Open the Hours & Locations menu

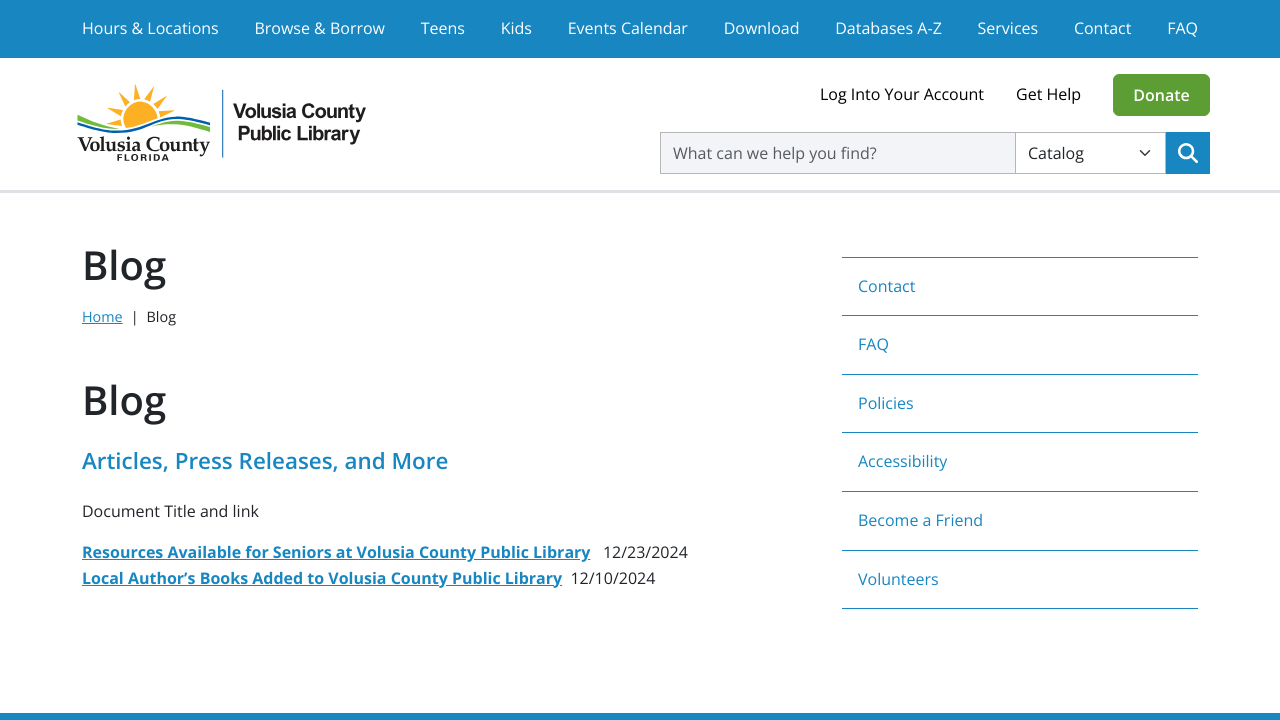coord(150,28)
